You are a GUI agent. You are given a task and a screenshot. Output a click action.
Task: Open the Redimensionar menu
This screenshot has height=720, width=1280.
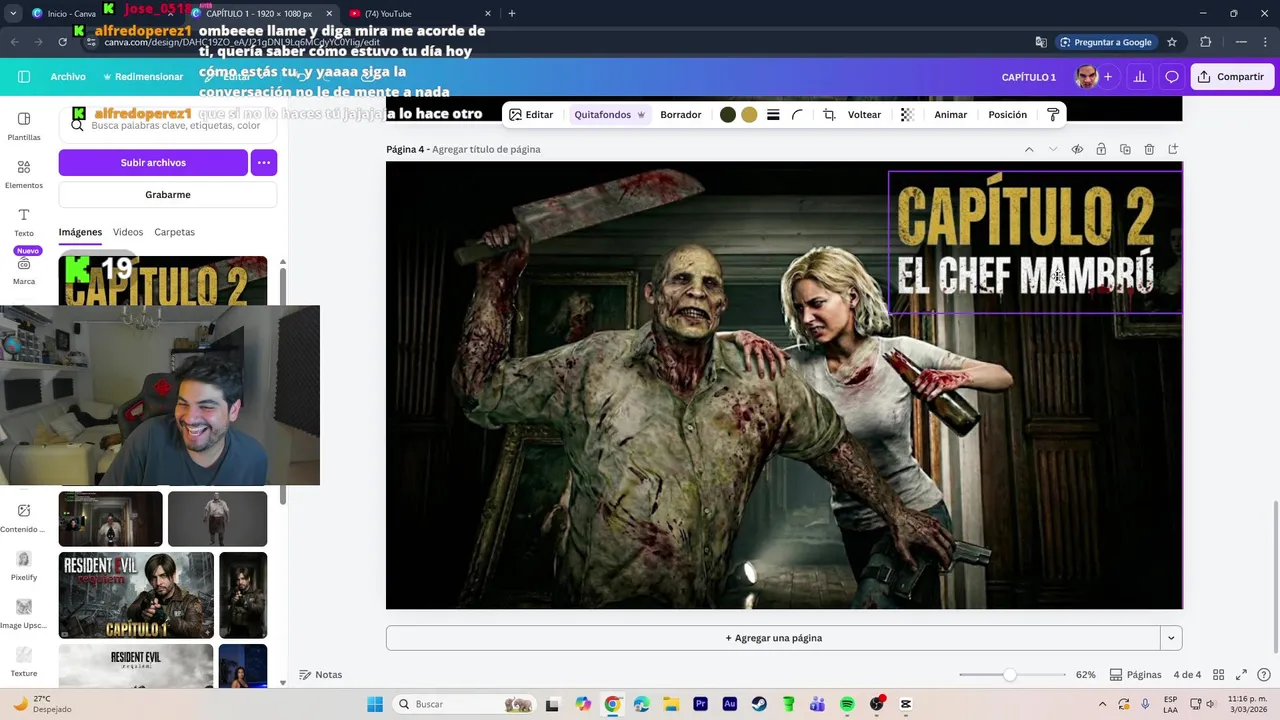143,77
